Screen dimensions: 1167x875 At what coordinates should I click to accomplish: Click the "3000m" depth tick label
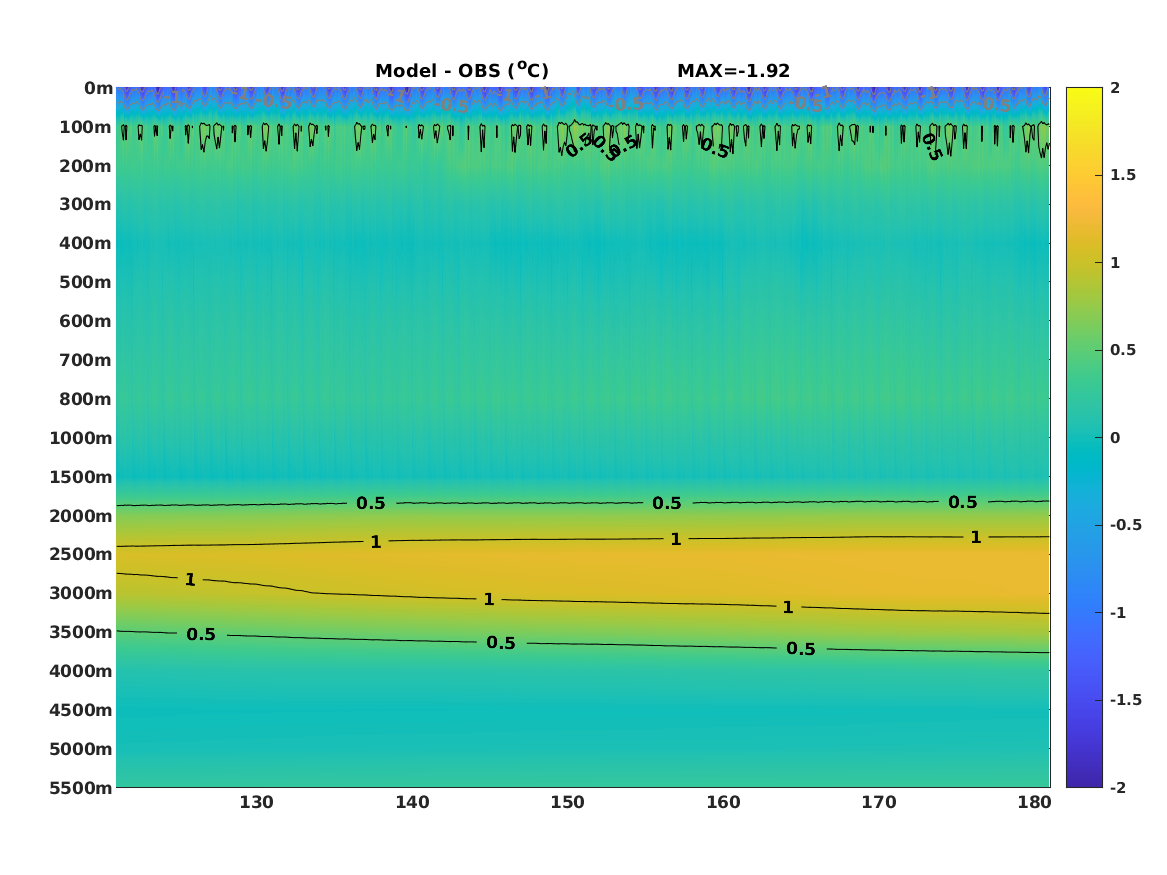[x=81, y=593]
